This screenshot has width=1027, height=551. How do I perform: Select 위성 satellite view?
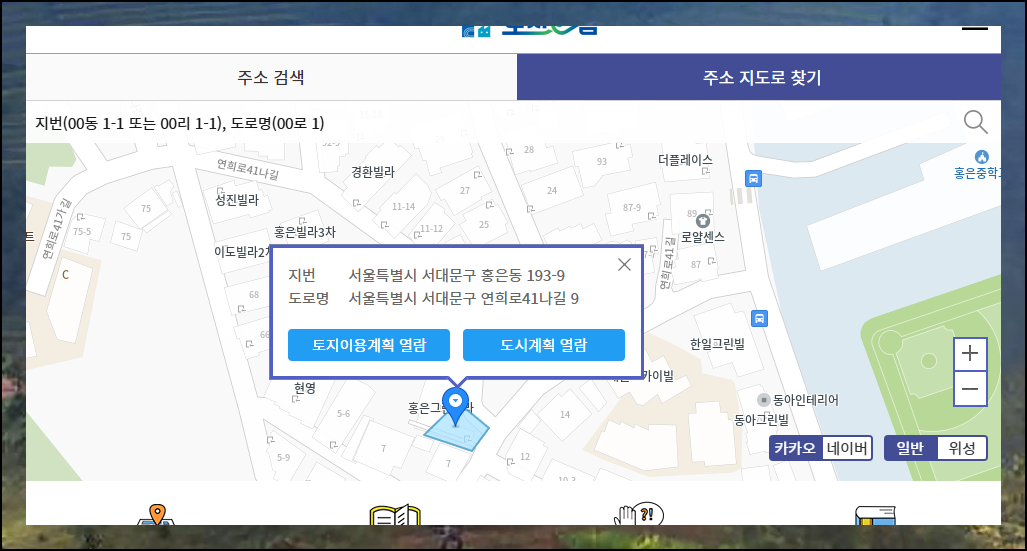(962, 448)
